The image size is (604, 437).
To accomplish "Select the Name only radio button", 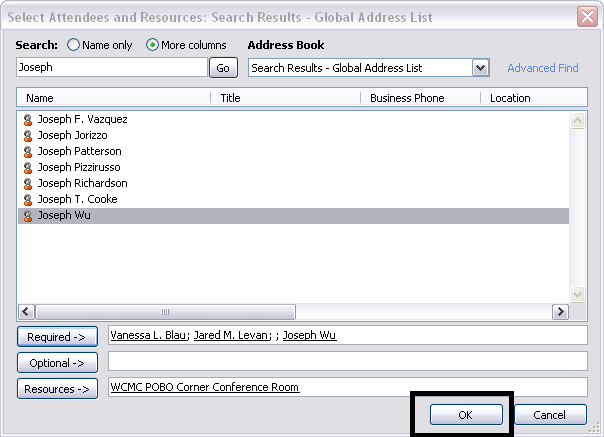I will 73,45.
